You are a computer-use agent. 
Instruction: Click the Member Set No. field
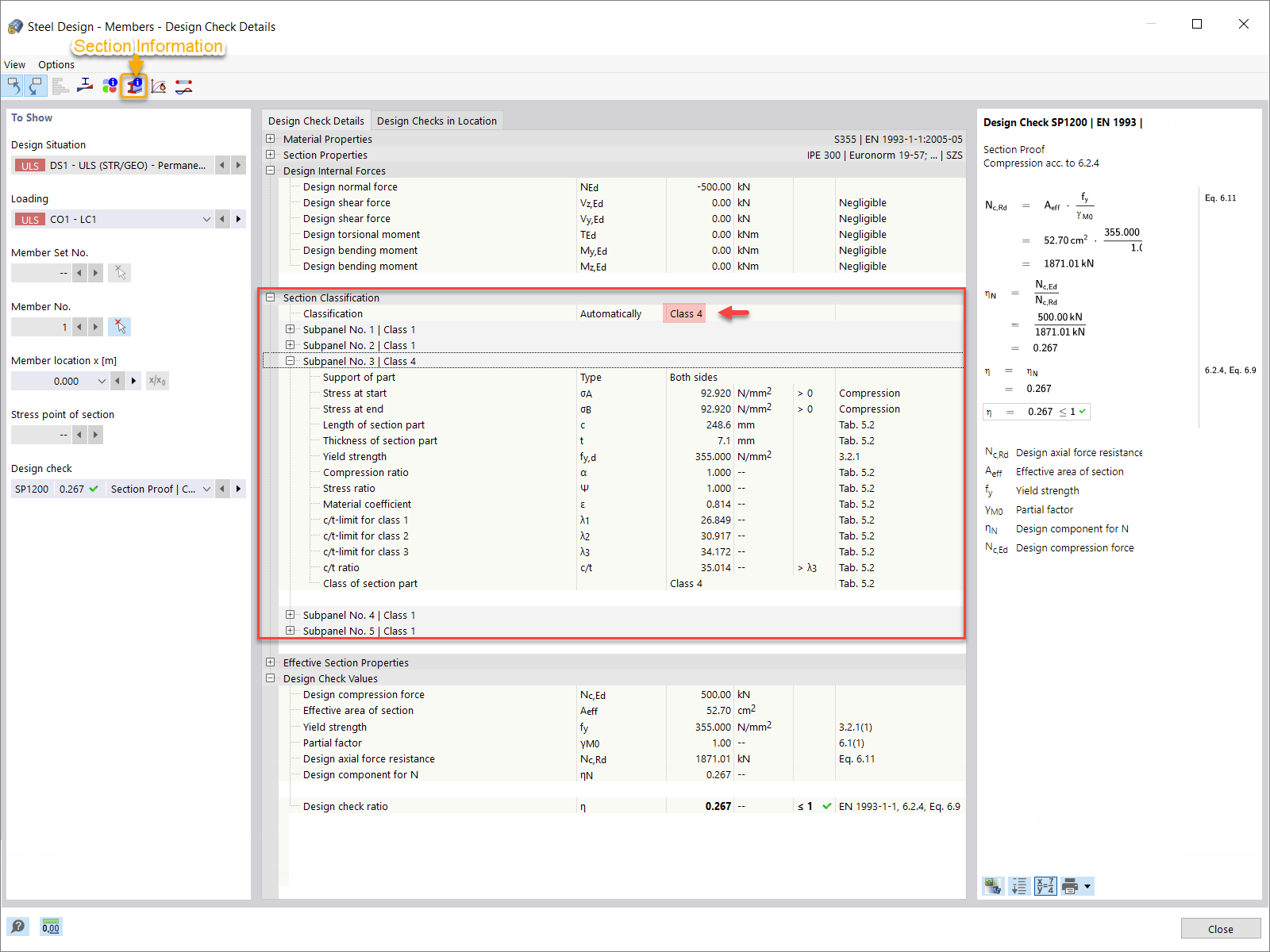[41, 273]
